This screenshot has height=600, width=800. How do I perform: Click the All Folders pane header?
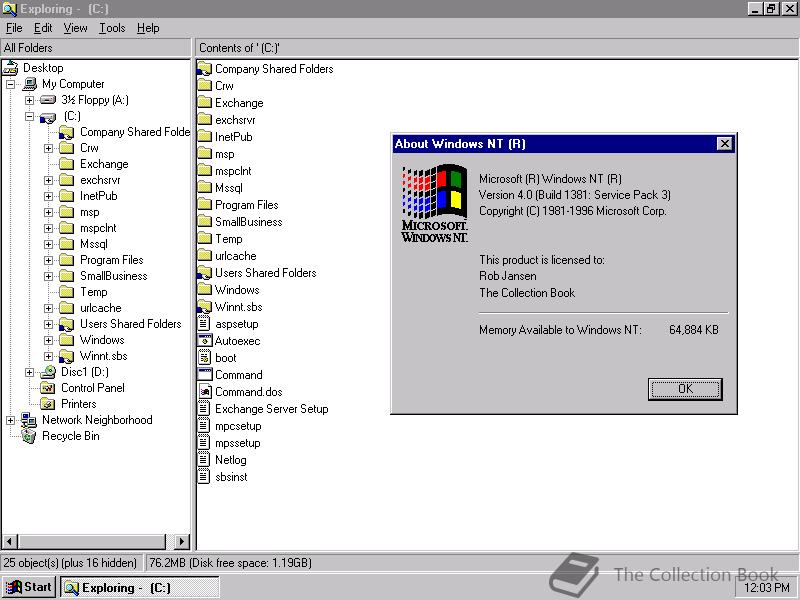96,48
